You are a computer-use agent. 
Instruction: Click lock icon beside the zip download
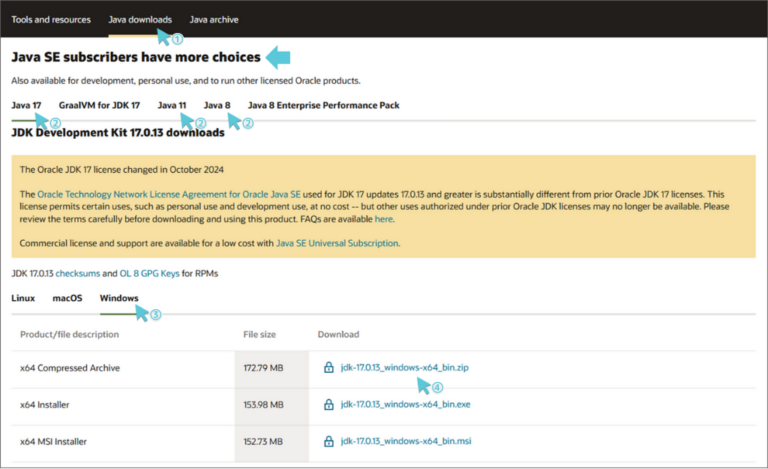328,368
